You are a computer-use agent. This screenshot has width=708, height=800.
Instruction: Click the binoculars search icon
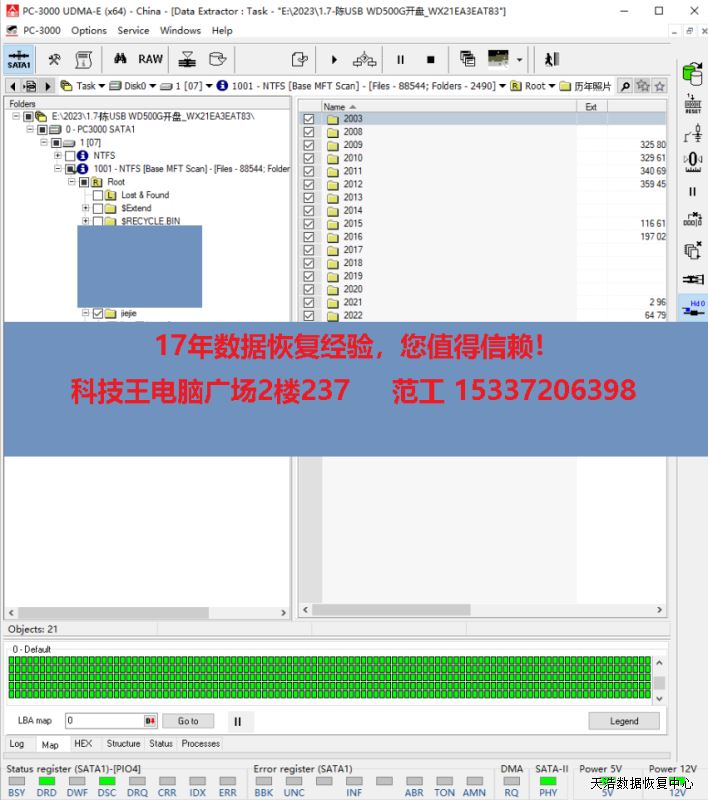point(119,59)
